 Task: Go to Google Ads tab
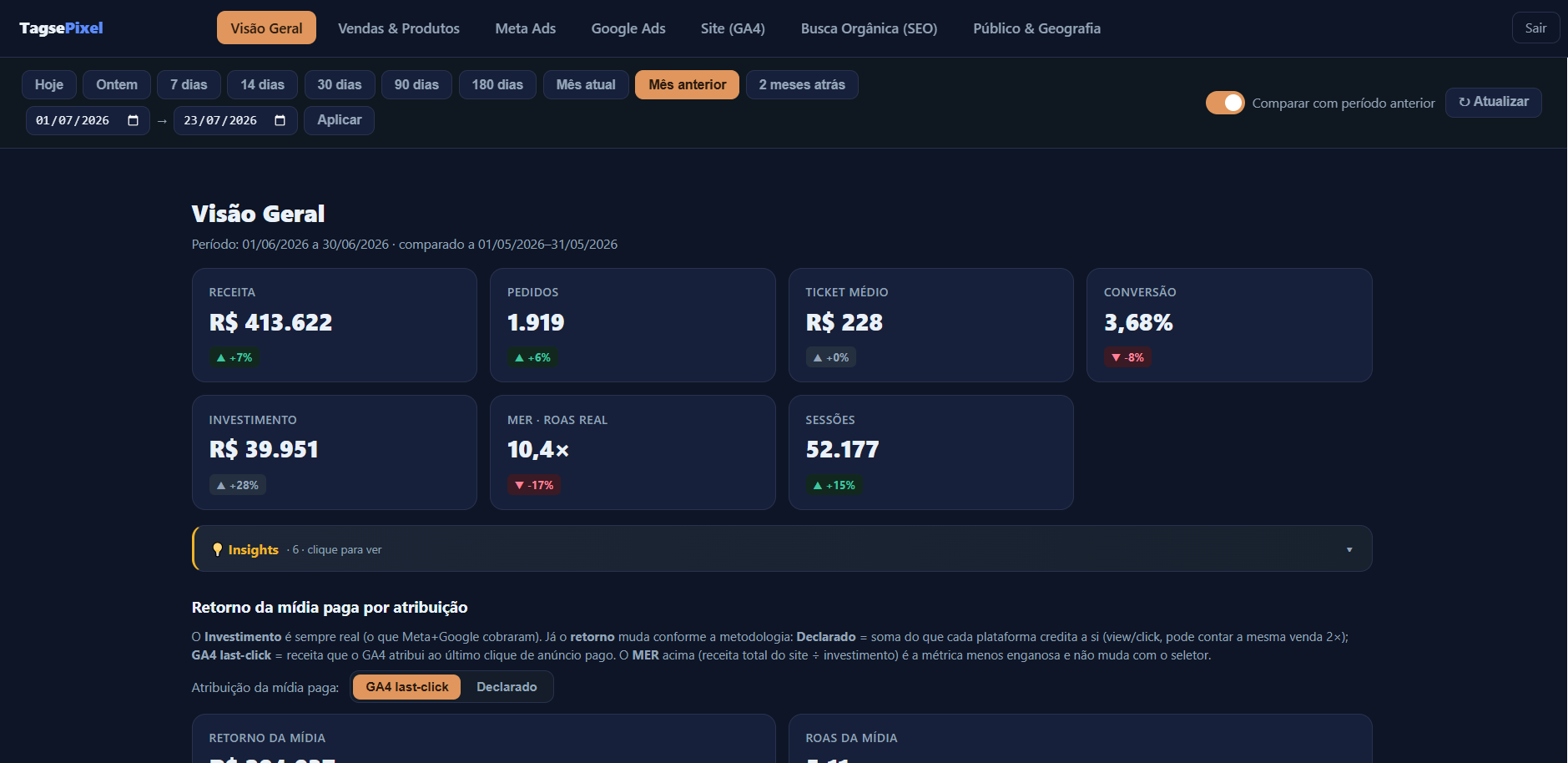coord(628,28)
